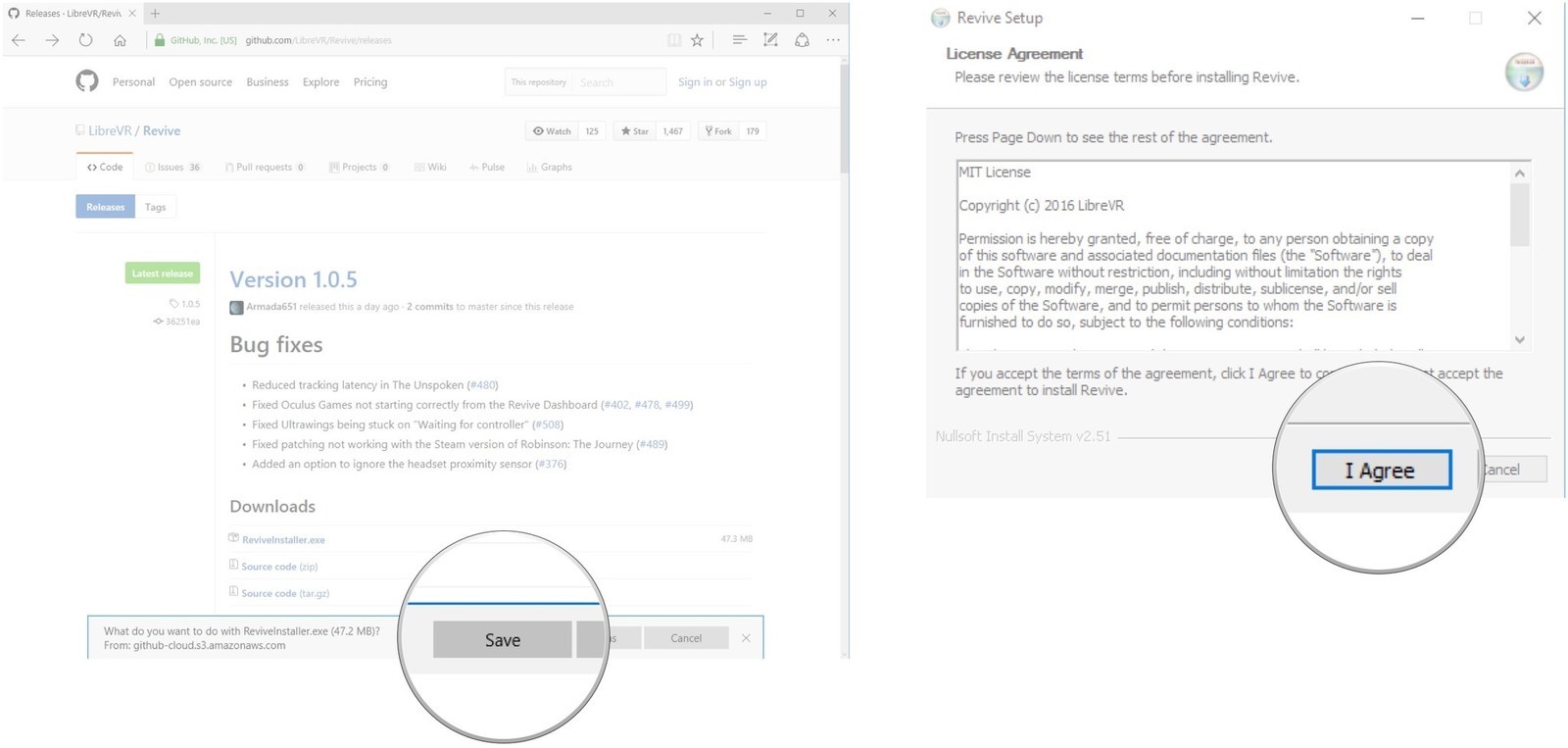Watch the Revive repository
1568x748 pixels.
552,131
